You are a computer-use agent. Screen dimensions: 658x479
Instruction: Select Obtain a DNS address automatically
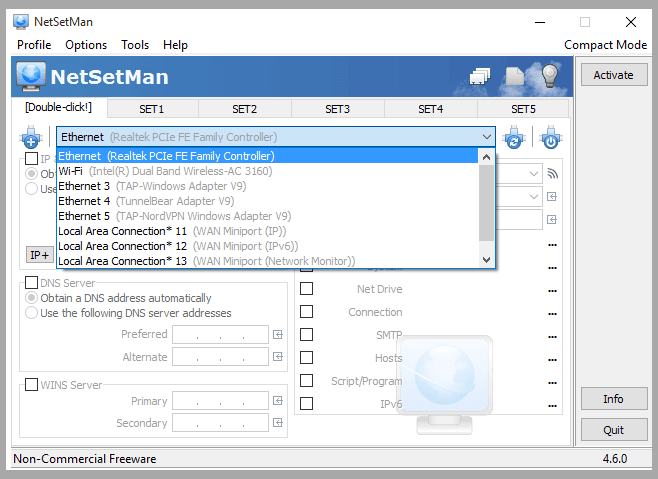(x=118, y=298)
